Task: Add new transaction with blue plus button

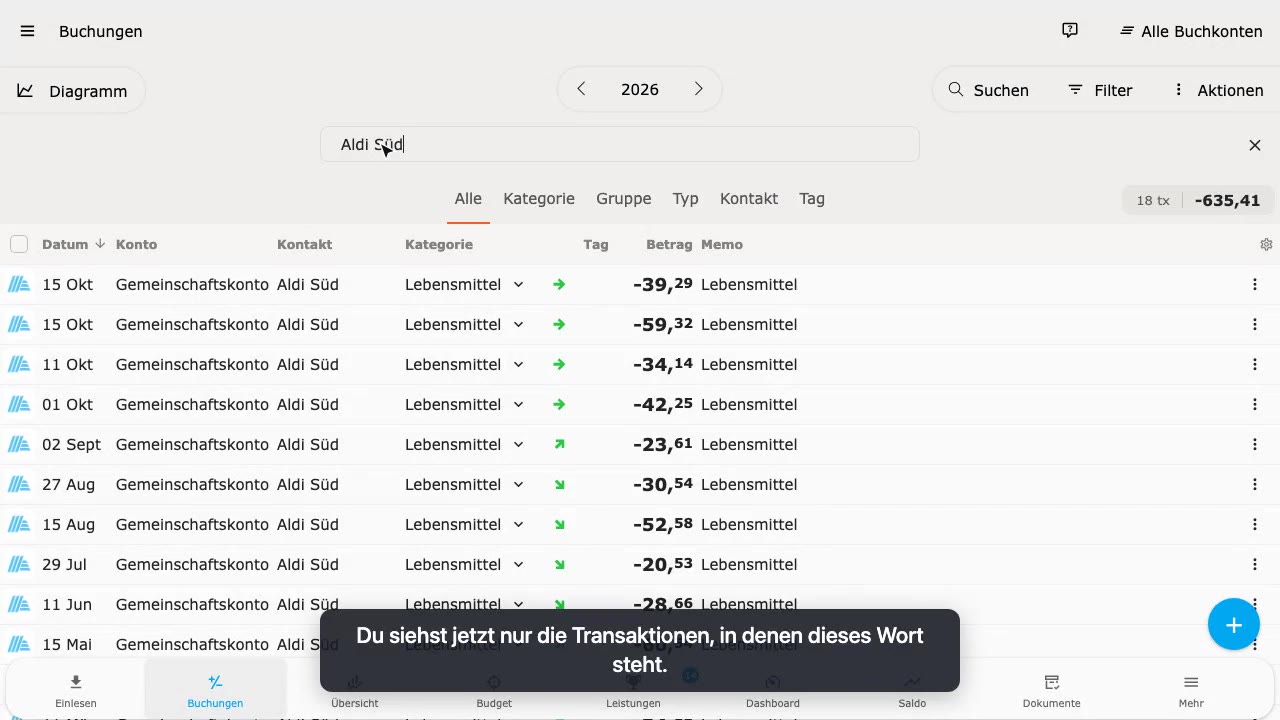Action: click(x=1234, y=625)
